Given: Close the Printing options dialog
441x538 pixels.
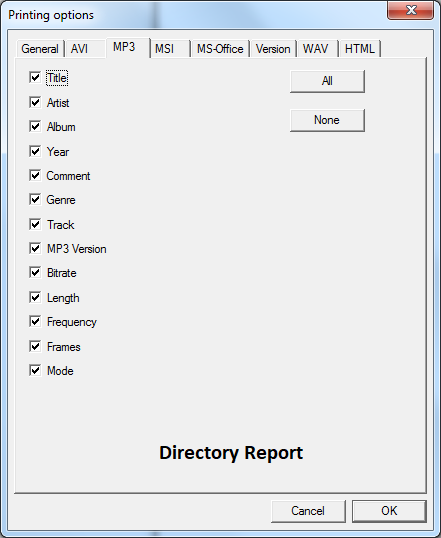Looking at the screenshot, I should (x=410, y=10).
